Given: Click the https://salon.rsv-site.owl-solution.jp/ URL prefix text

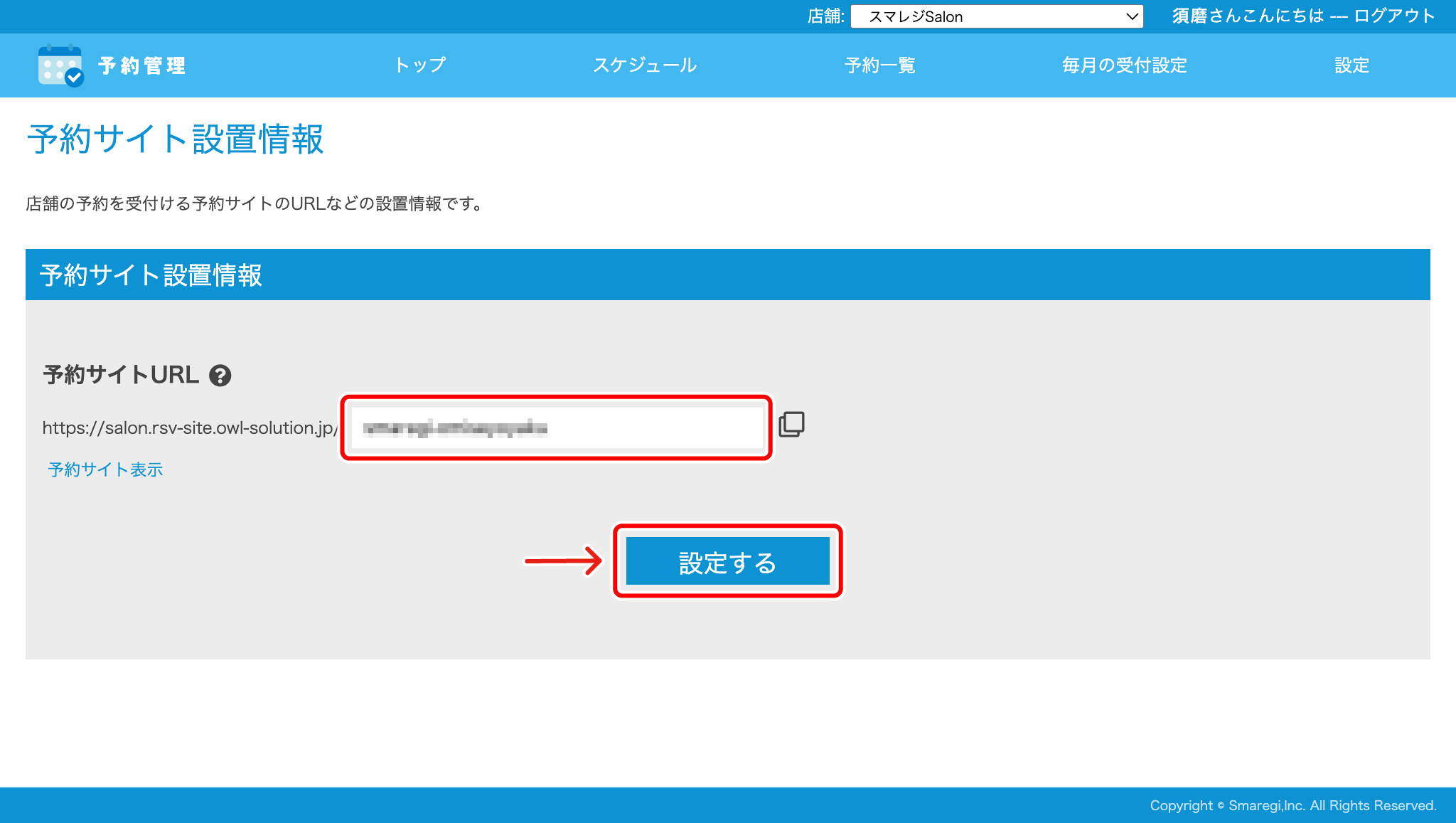Looking at the screenshot, I should pyautogui.click(x=189, y=428).
